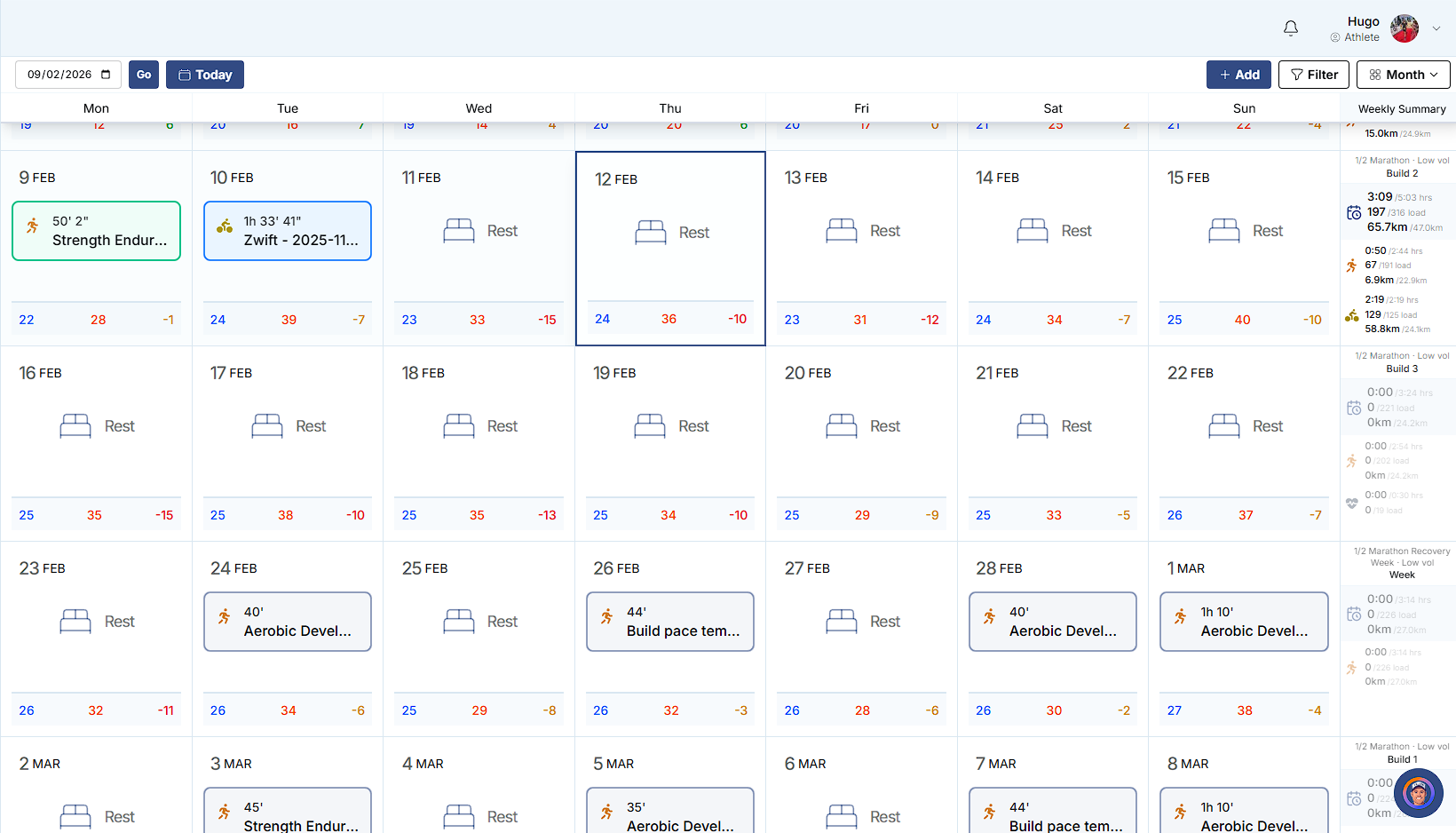
Task: Click calendar icon in date field
Action: [106, 75]
